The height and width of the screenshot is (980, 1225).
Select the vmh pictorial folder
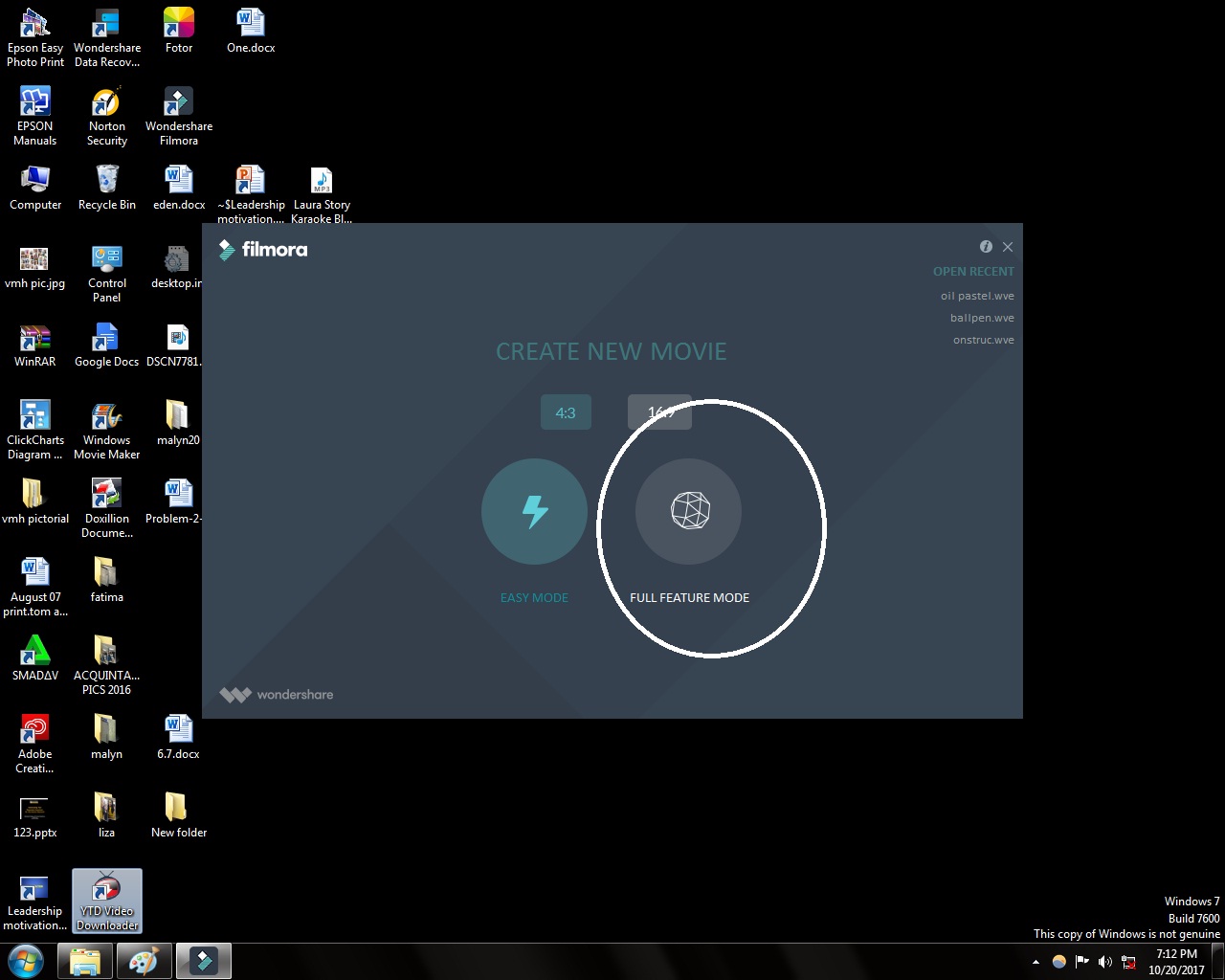pyautogui.click(x=35, y=501)
